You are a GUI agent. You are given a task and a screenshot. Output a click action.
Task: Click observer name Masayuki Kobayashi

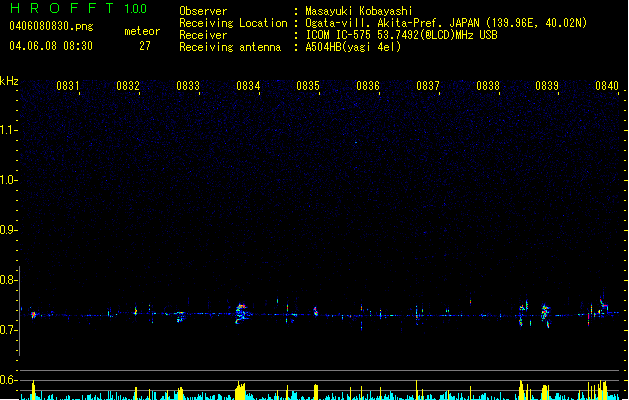tap(359, 11)
